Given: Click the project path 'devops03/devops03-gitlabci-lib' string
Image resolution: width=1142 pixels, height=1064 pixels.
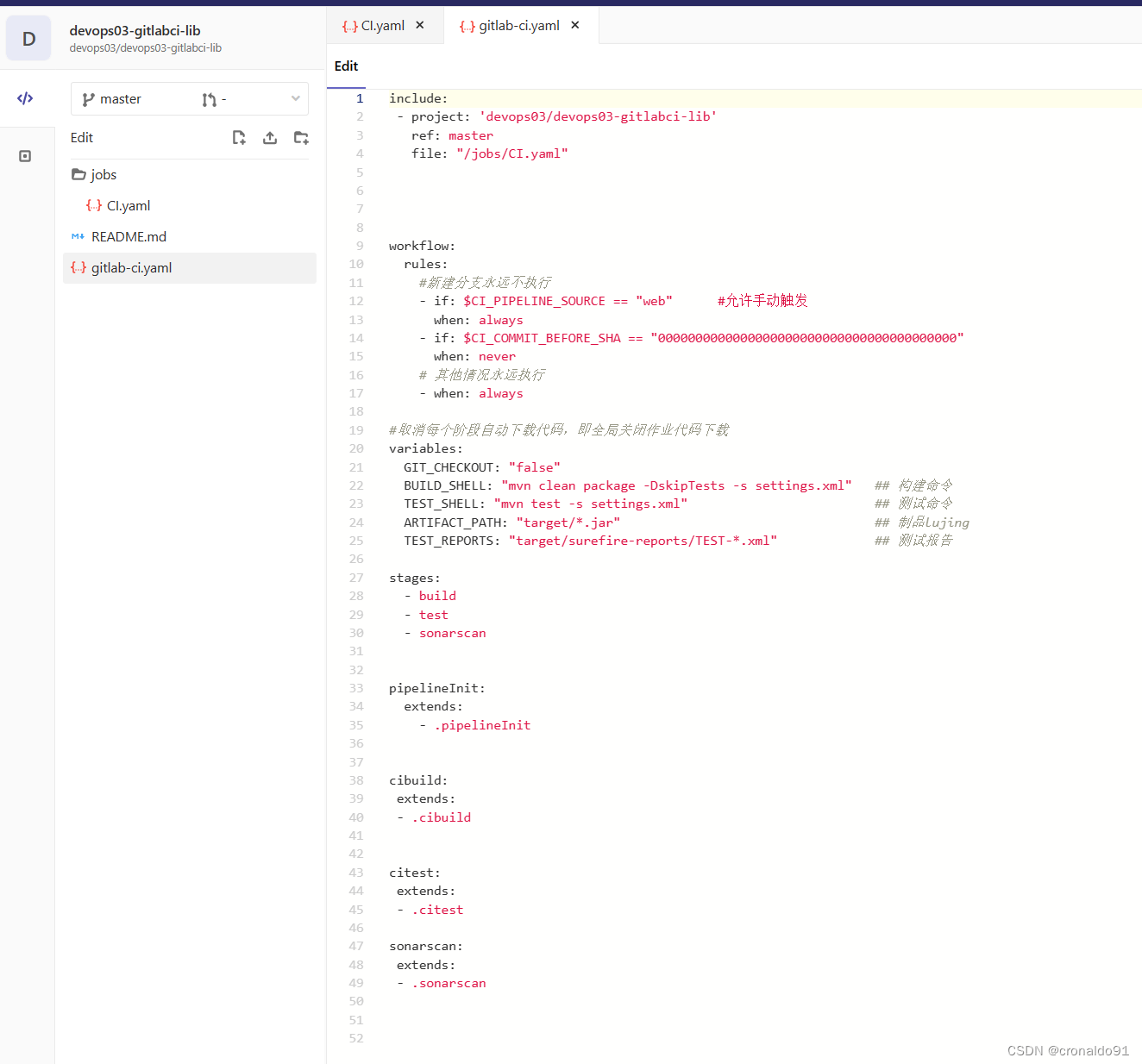Looking at the screenshot, I should click(x=598, y=116).
